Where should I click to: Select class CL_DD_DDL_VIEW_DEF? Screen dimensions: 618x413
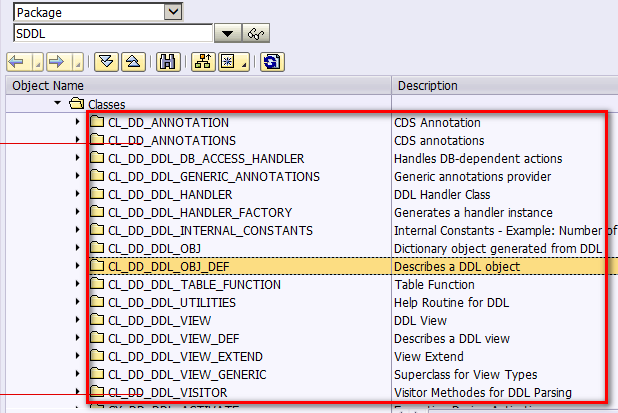click(174, 339)
